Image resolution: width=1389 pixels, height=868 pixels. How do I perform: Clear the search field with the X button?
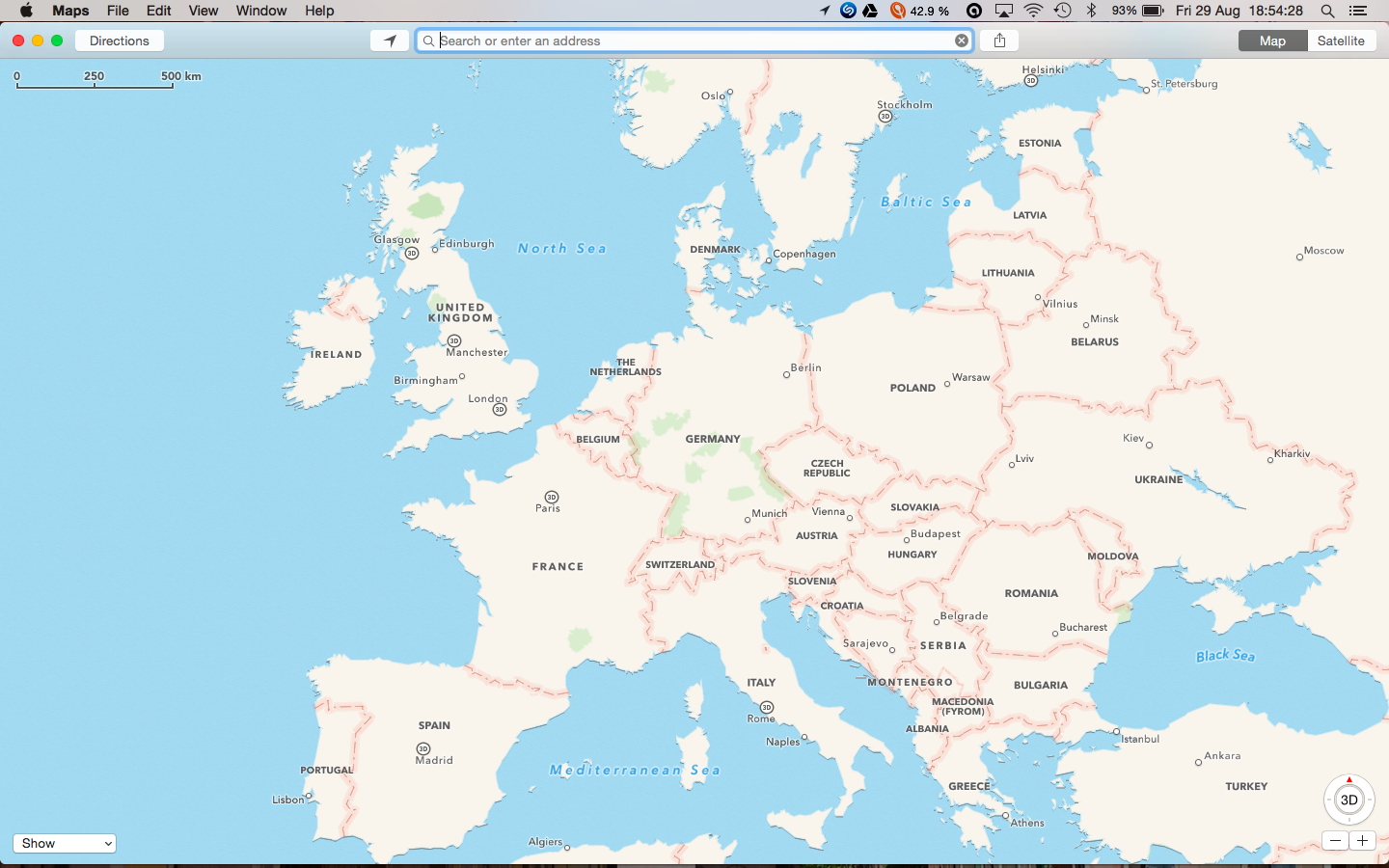tap(962, 41)
